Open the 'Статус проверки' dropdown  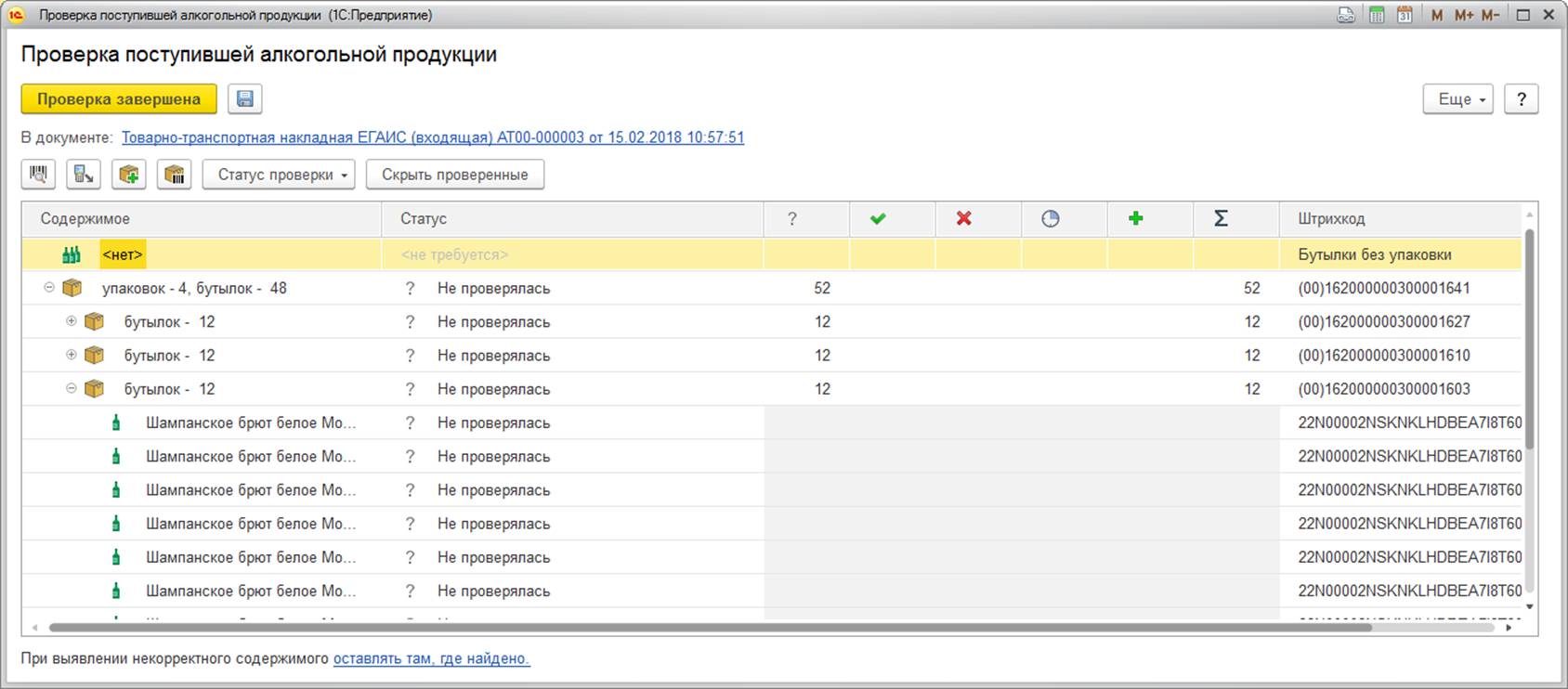tap(279, 175)
